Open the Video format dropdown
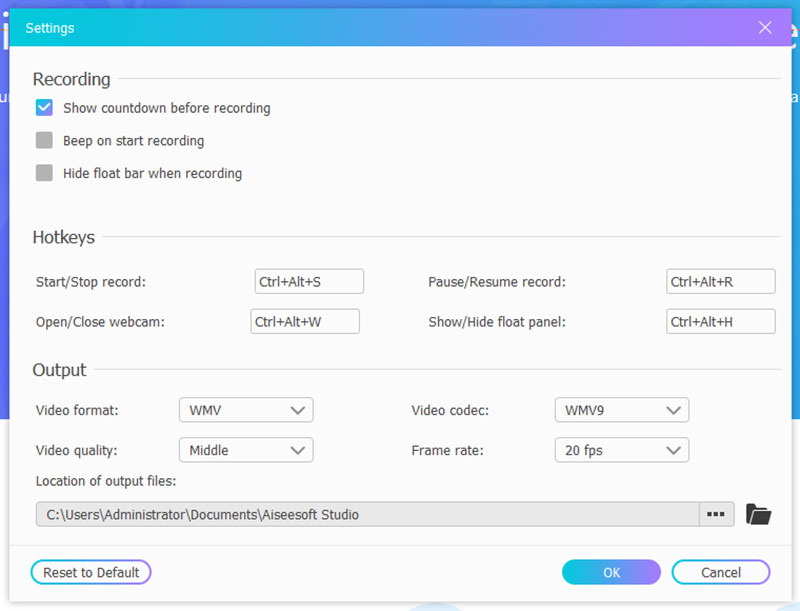This screenshot has width=800, height=611. tap(246, 410)
